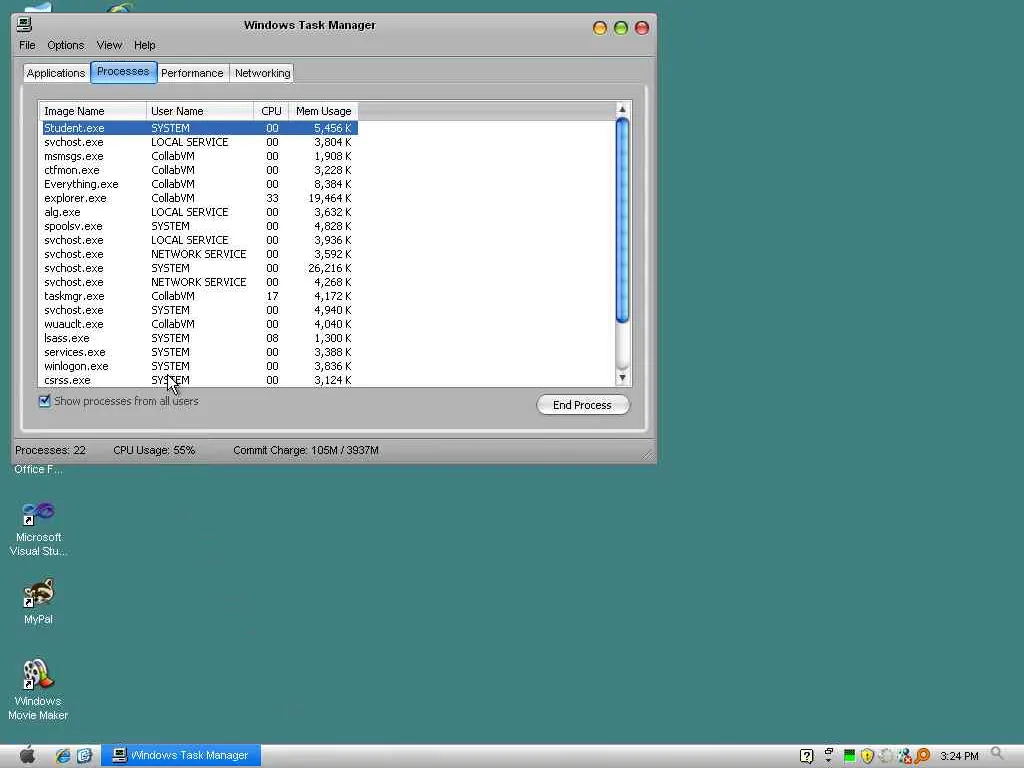This screenshot has width=1024, height=768.
Task: Click the faded gray globe tray icon
Action: click(886, 756)
